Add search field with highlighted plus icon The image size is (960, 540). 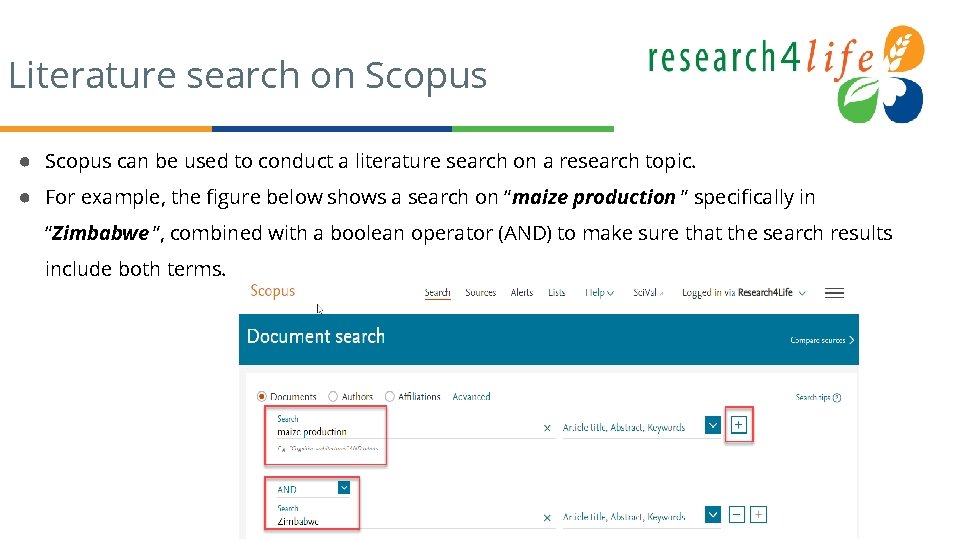(739, 425)
